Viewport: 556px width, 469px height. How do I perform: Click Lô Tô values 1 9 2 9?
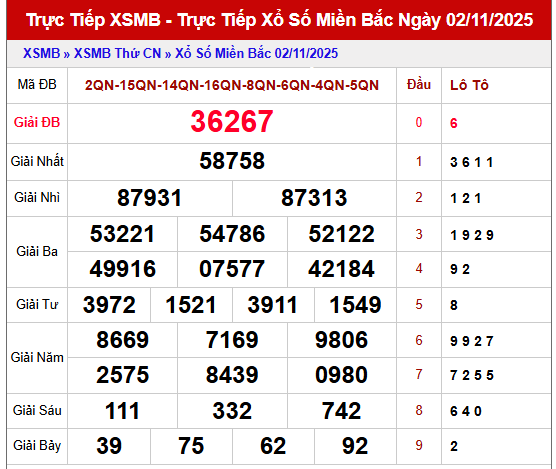point(472,235)
